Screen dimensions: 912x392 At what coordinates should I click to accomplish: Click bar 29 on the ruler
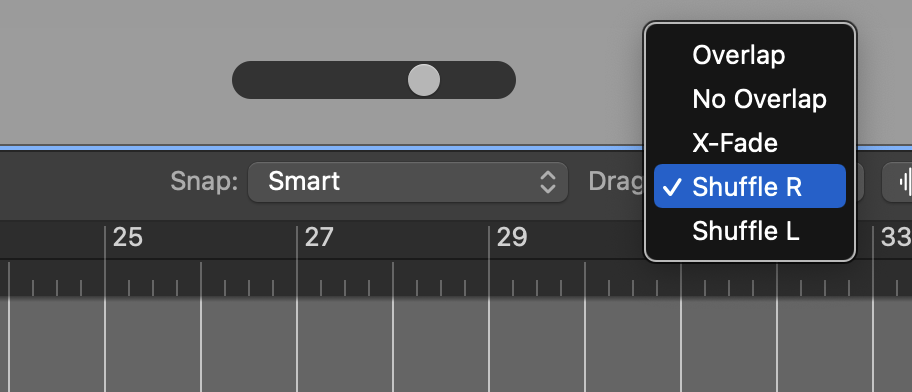[x=512, y=237]
